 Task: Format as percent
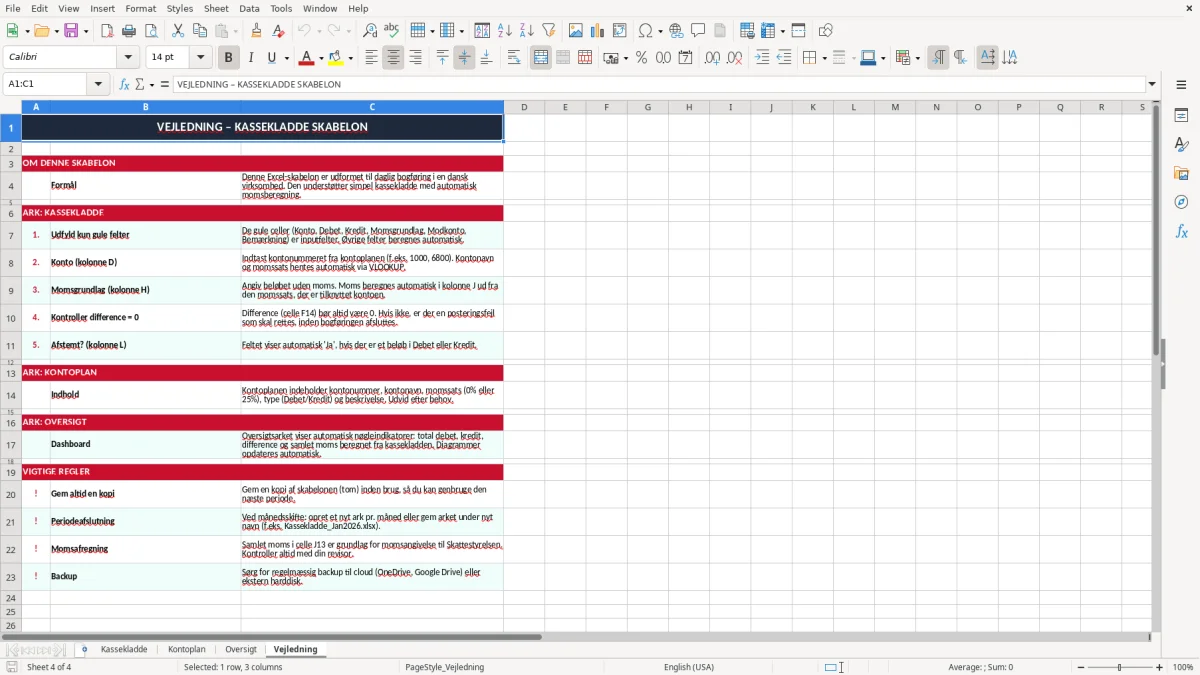641,58
